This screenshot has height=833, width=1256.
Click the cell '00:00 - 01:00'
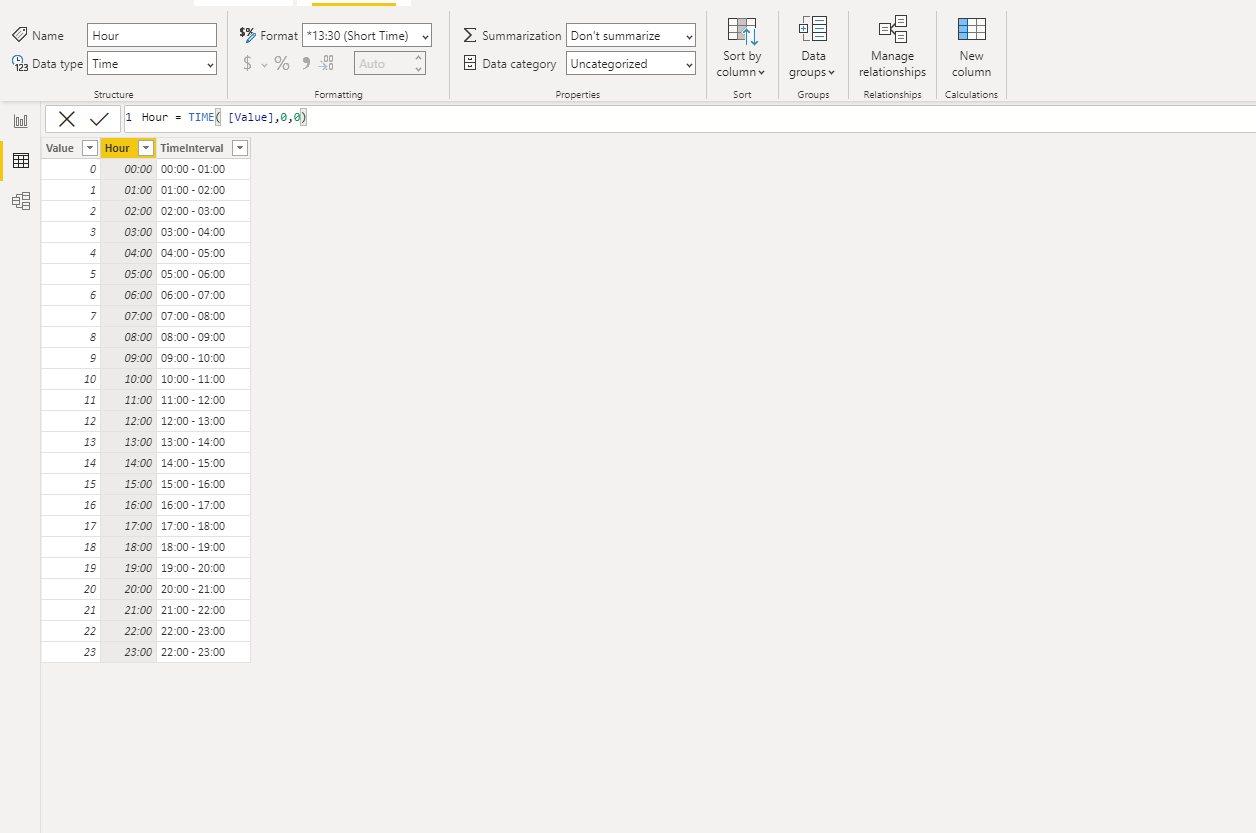(x=203, y=169)
